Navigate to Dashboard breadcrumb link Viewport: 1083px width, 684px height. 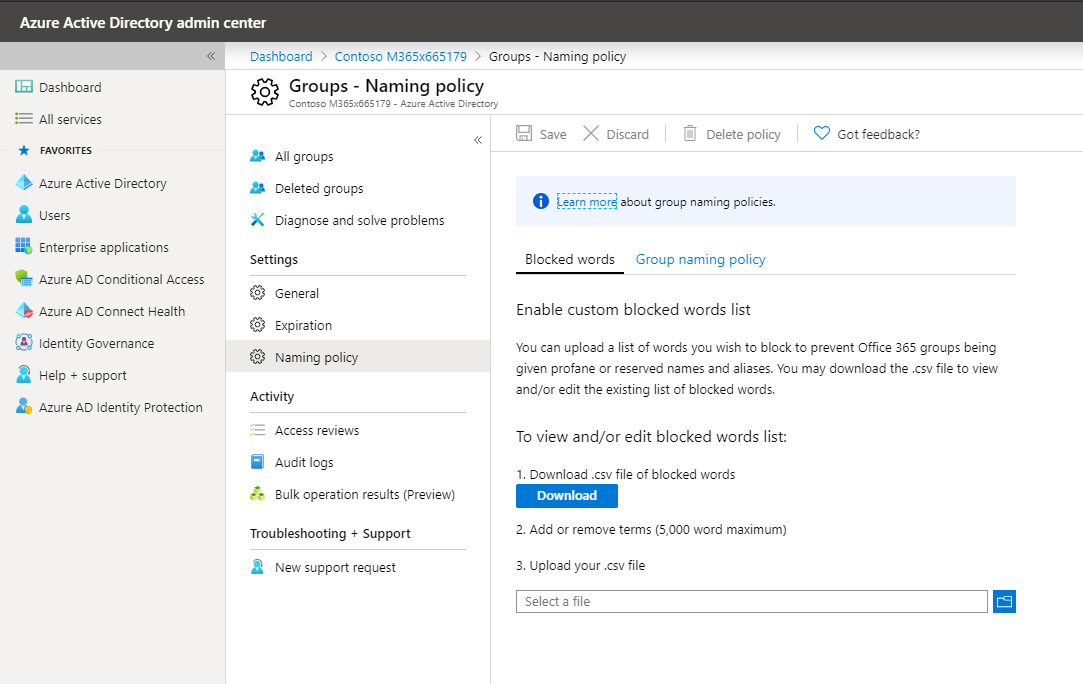coord(281,57)
